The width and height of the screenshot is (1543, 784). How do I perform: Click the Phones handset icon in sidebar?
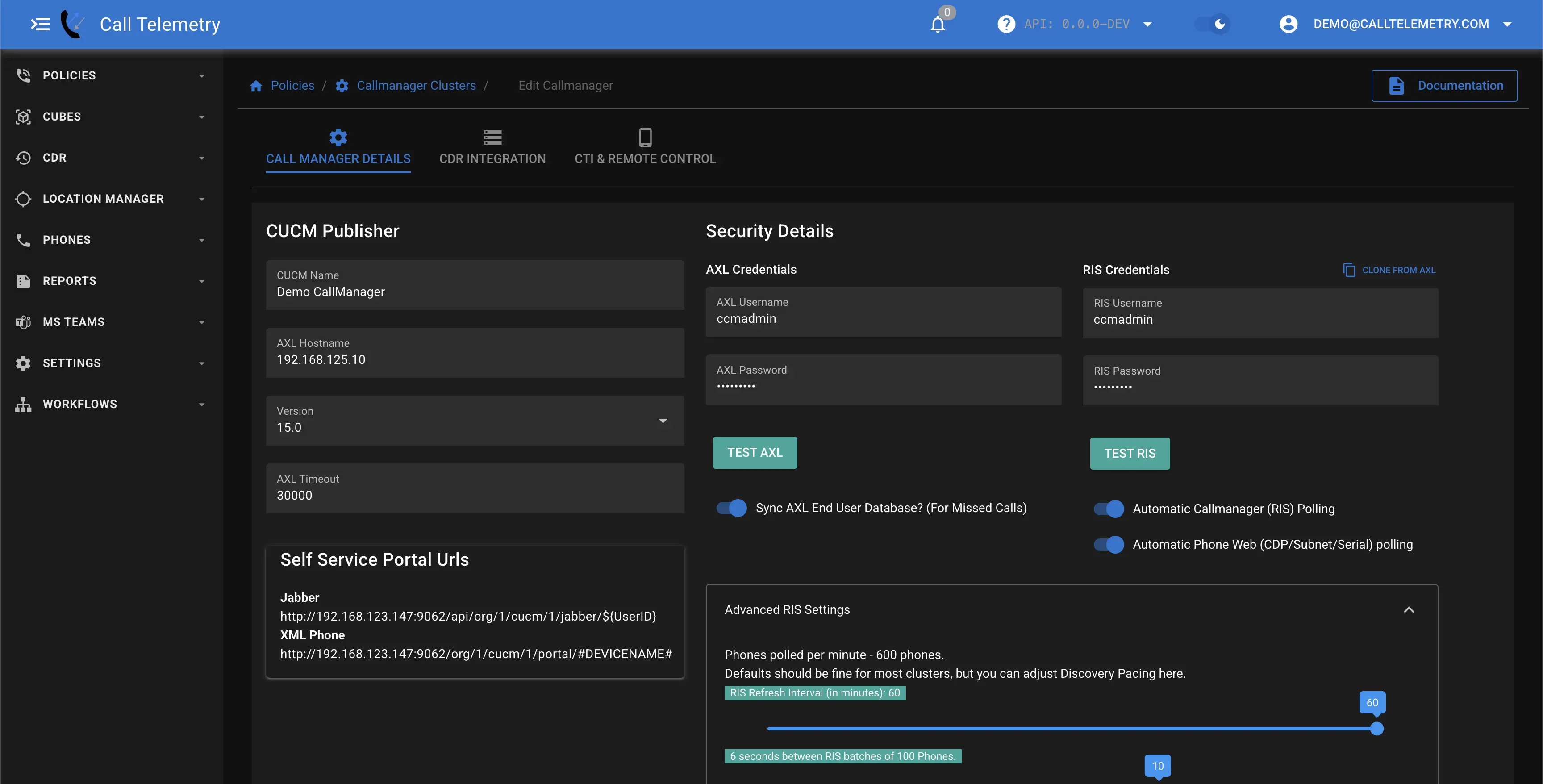pyautogui.click(x=23, y=240)
